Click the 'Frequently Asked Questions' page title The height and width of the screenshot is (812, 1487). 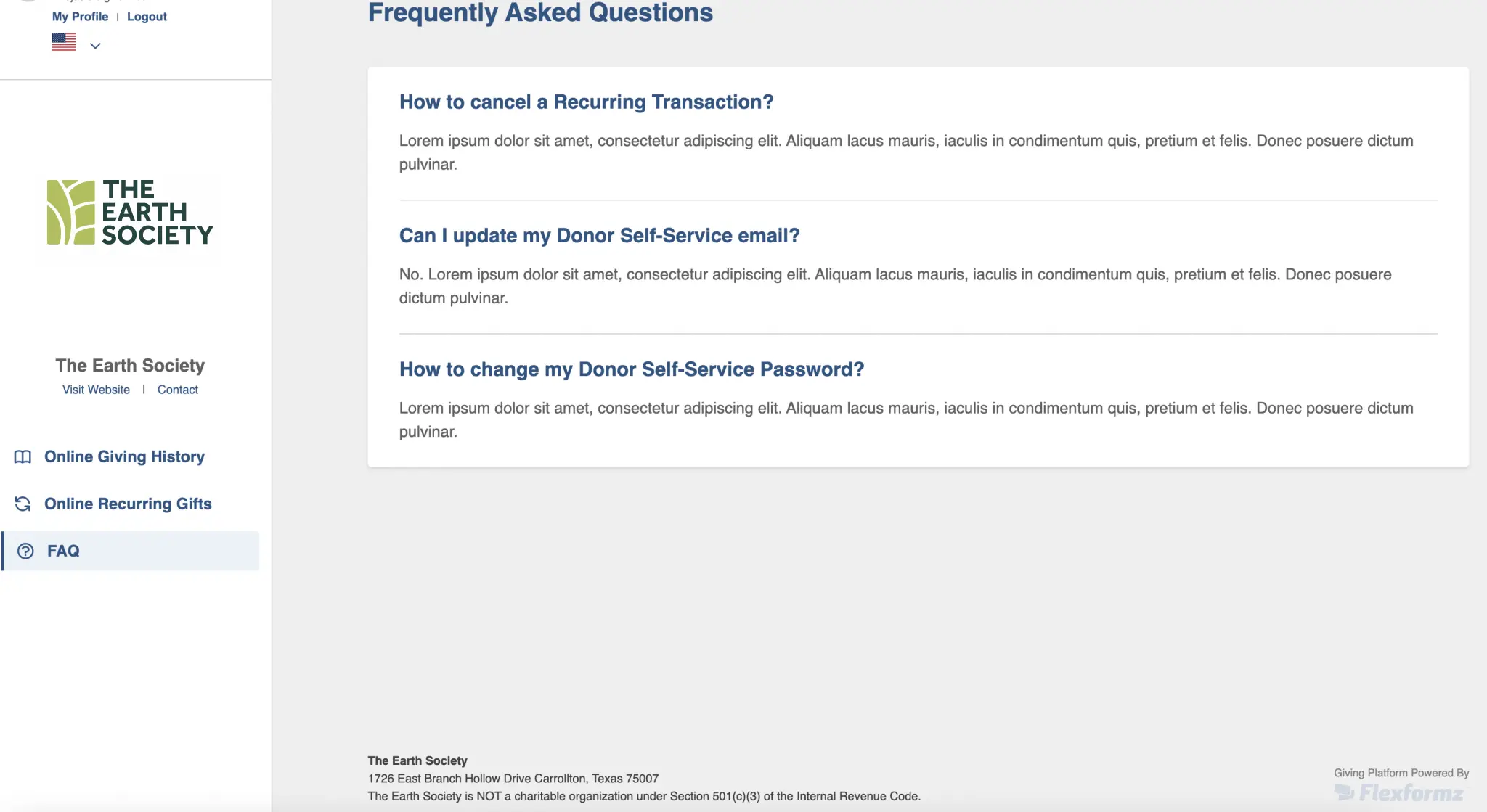pyautogui.click(x=540, y=13)
